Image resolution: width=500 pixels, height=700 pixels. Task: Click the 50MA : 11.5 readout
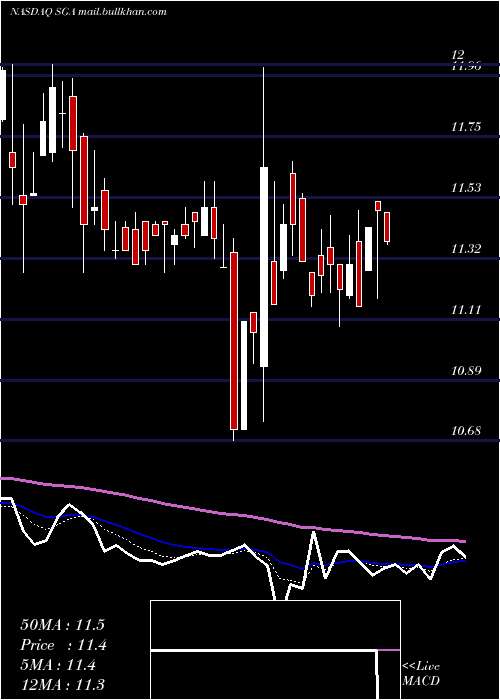click(x=62, y=625)
